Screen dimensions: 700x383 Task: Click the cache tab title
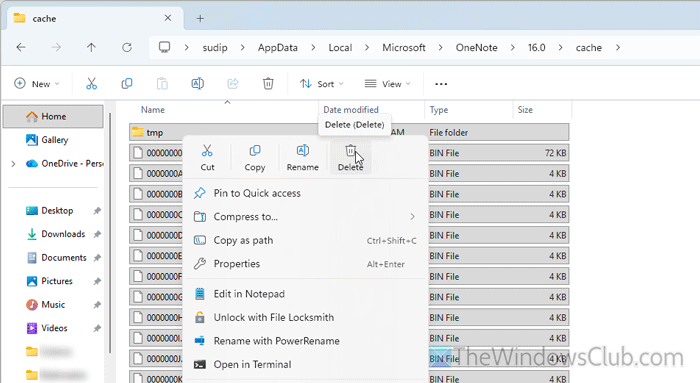pos(44,19)
